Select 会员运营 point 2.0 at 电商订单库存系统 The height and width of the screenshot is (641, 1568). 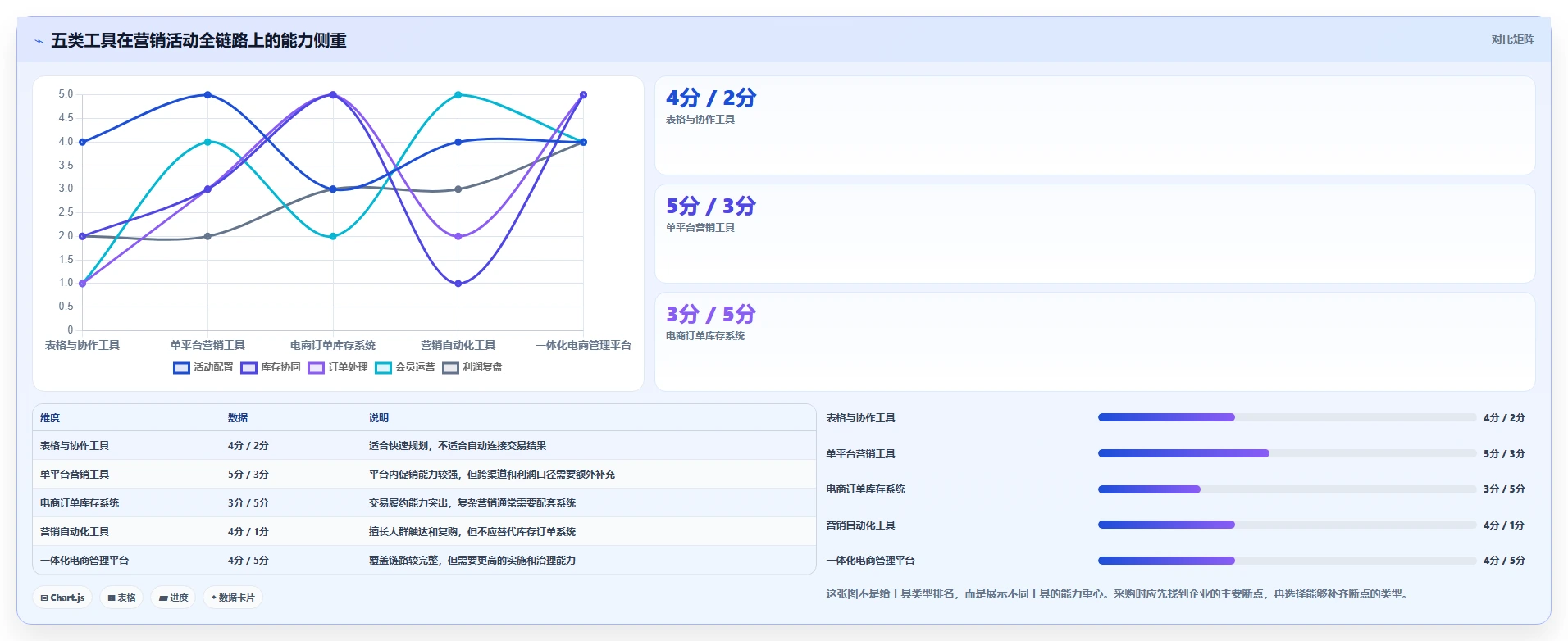(x=333, y=236)
